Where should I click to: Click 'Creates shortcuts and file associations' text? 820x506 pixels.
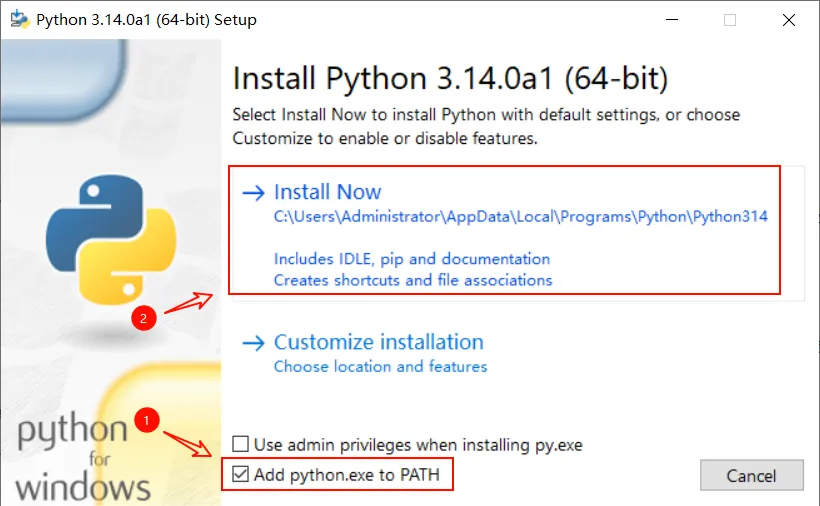pos(413,280)
